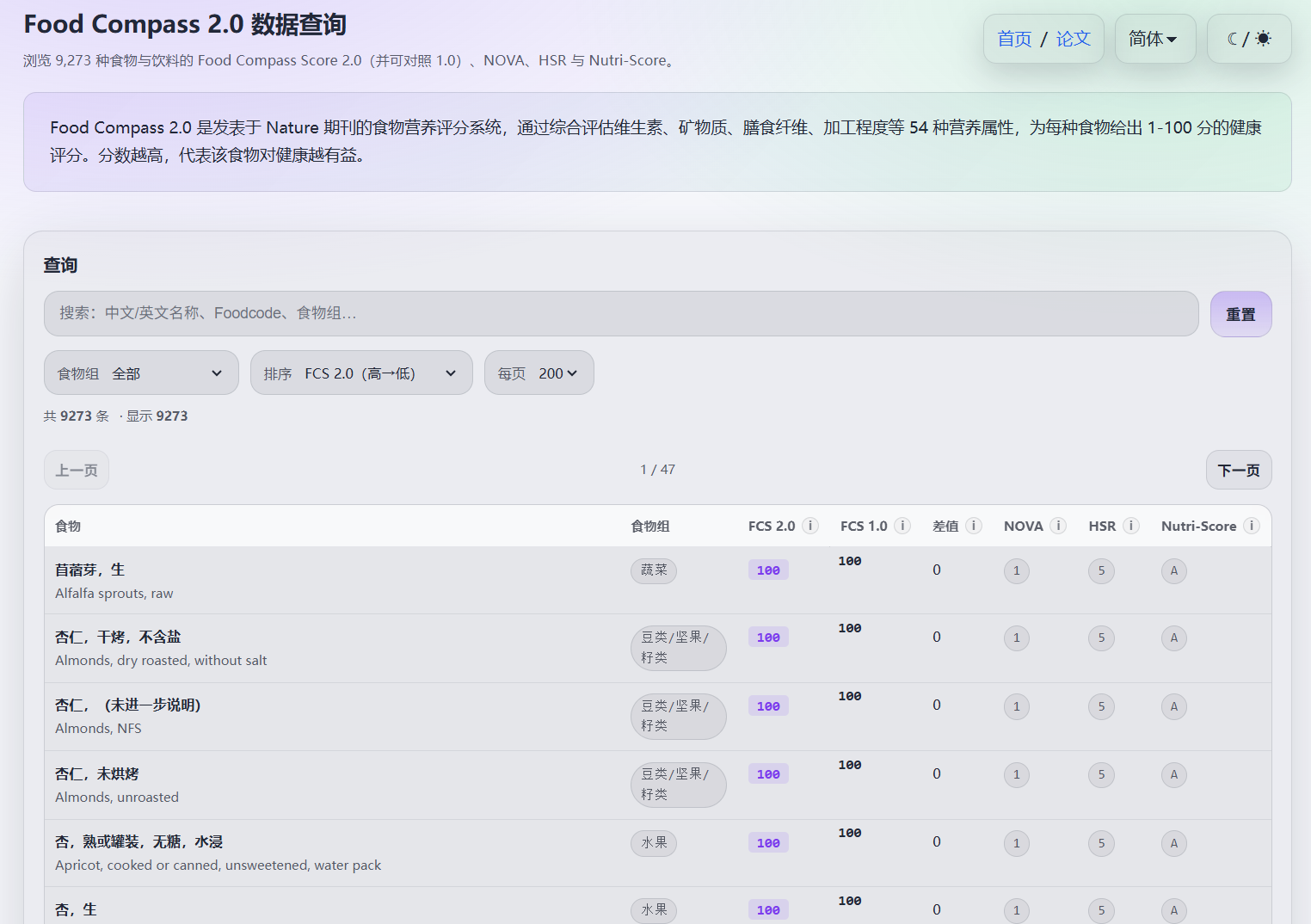Click the 上一页 previous page button

(x=77, y=471)
